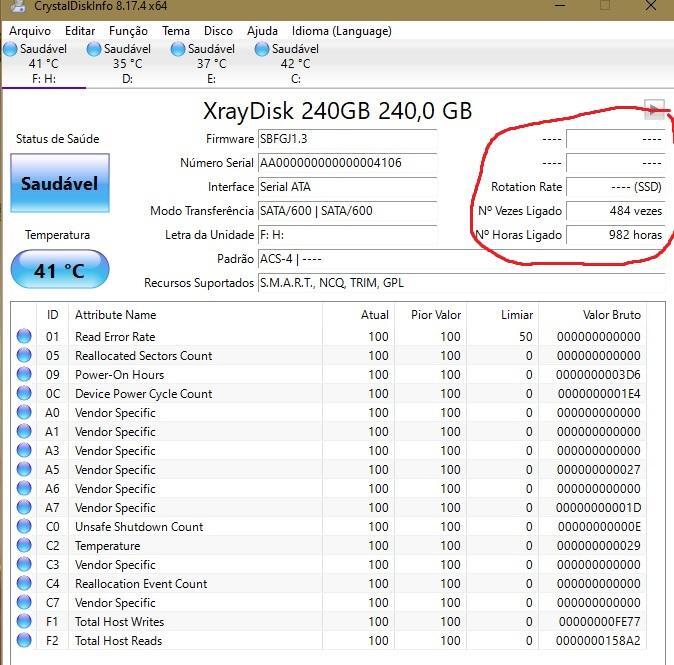
Task: Click the Pior Valor column header
Action: point(430,315)
